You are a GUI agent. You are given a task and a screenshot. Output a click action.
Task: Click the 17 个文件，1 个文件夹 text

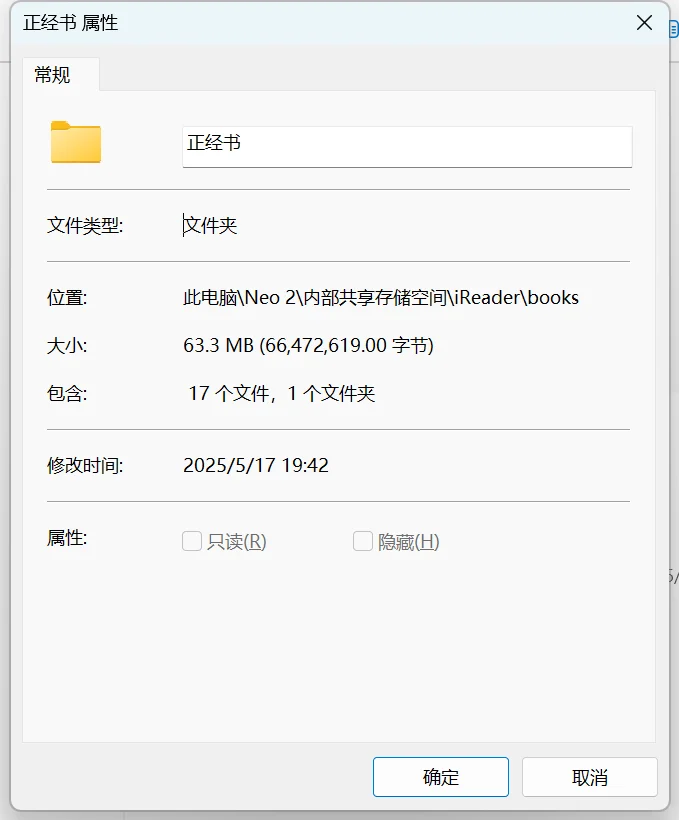coord(281,393)
